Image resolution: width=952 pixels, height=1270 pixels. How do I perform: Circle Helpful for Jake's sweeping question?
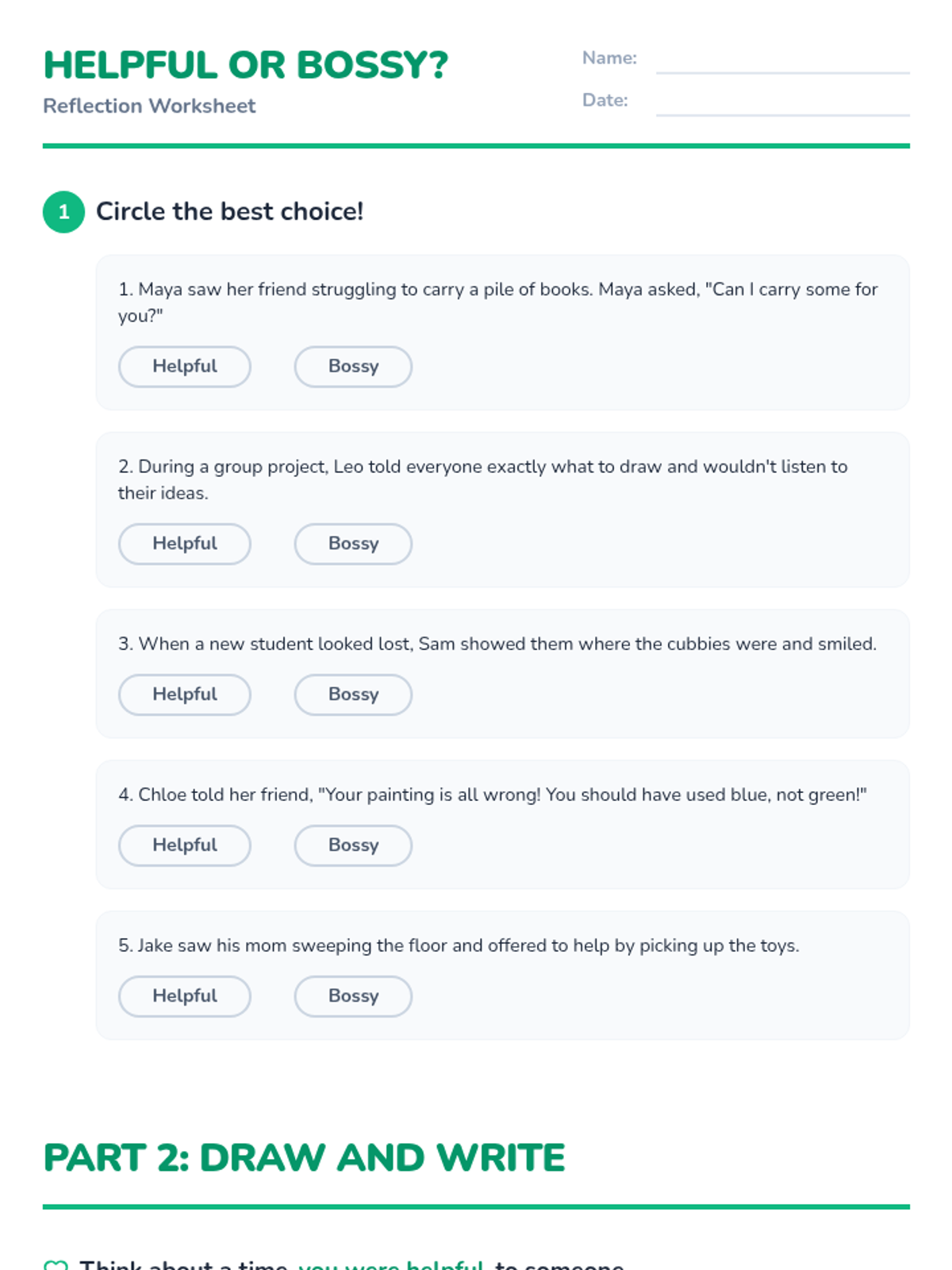[185, 996]
